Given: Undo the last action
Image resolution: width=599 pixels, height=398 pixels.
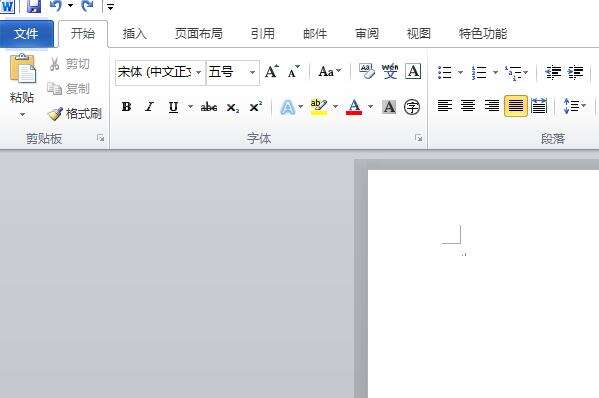Looking at the screenshot, I should (x=56, y=5).
